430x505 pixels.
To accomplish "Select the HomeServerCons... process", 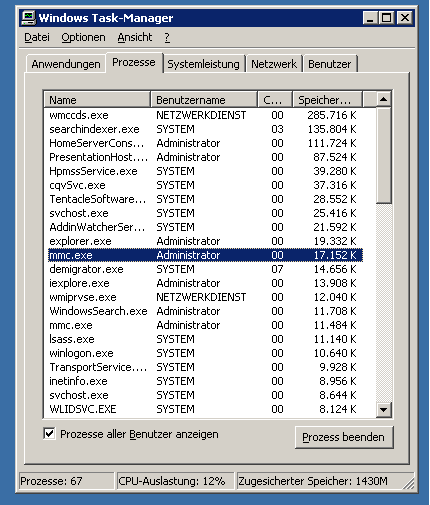I will click(x=205, y=143).
